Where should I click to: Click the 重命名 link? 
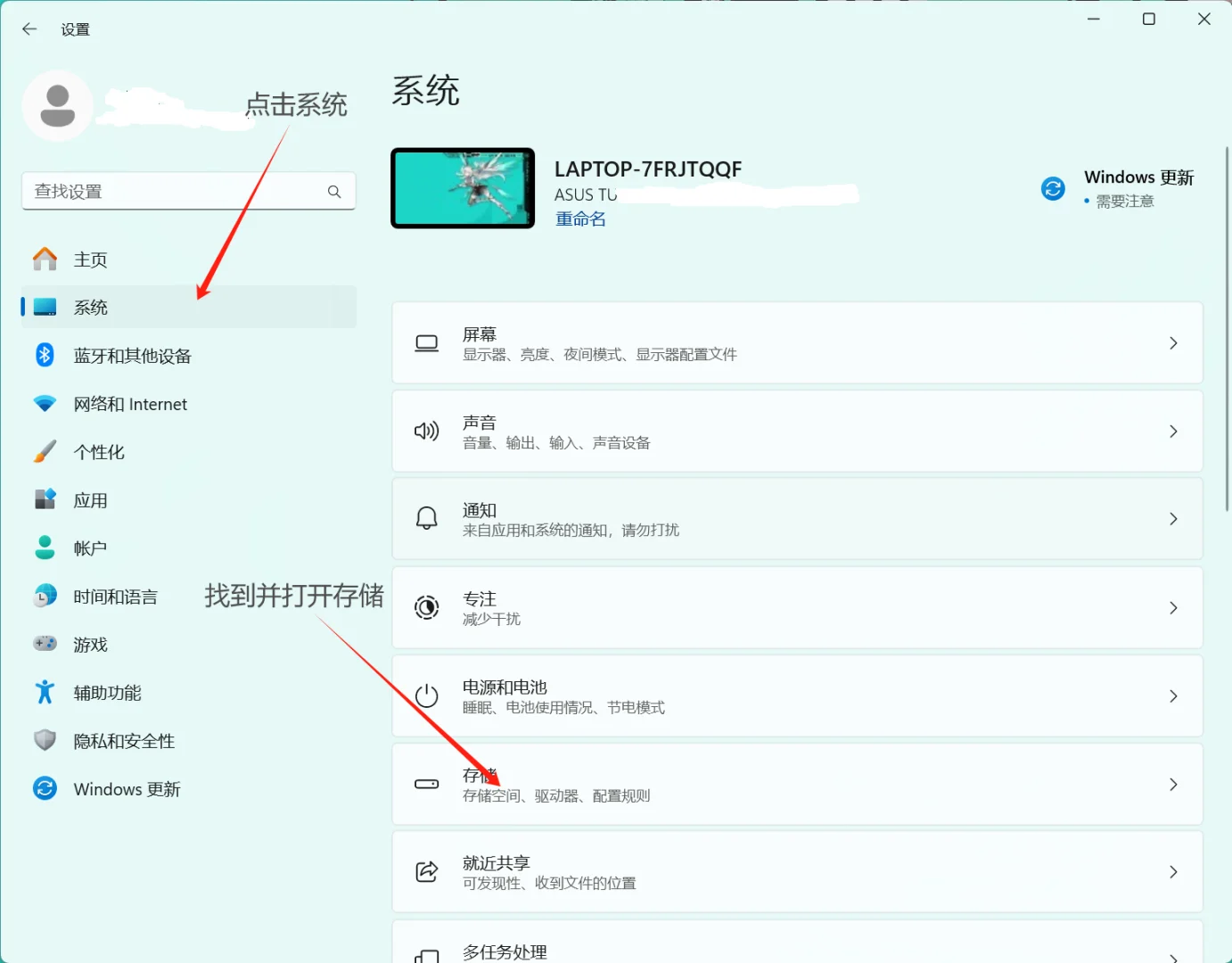(x=580, y=218)
